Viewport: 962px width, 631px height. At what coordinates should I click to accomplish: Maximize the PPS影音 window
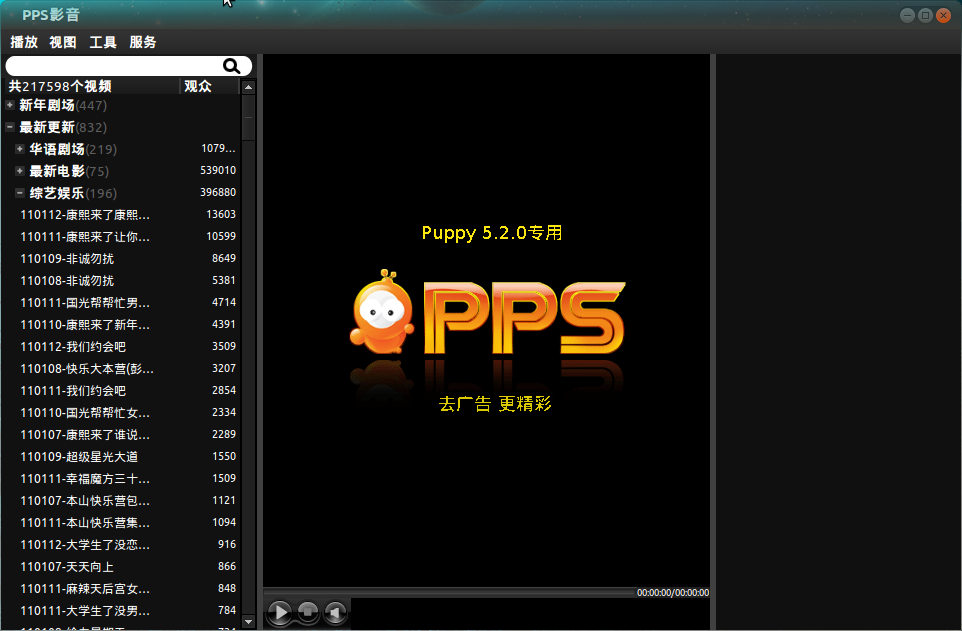(x=925, y=15)
